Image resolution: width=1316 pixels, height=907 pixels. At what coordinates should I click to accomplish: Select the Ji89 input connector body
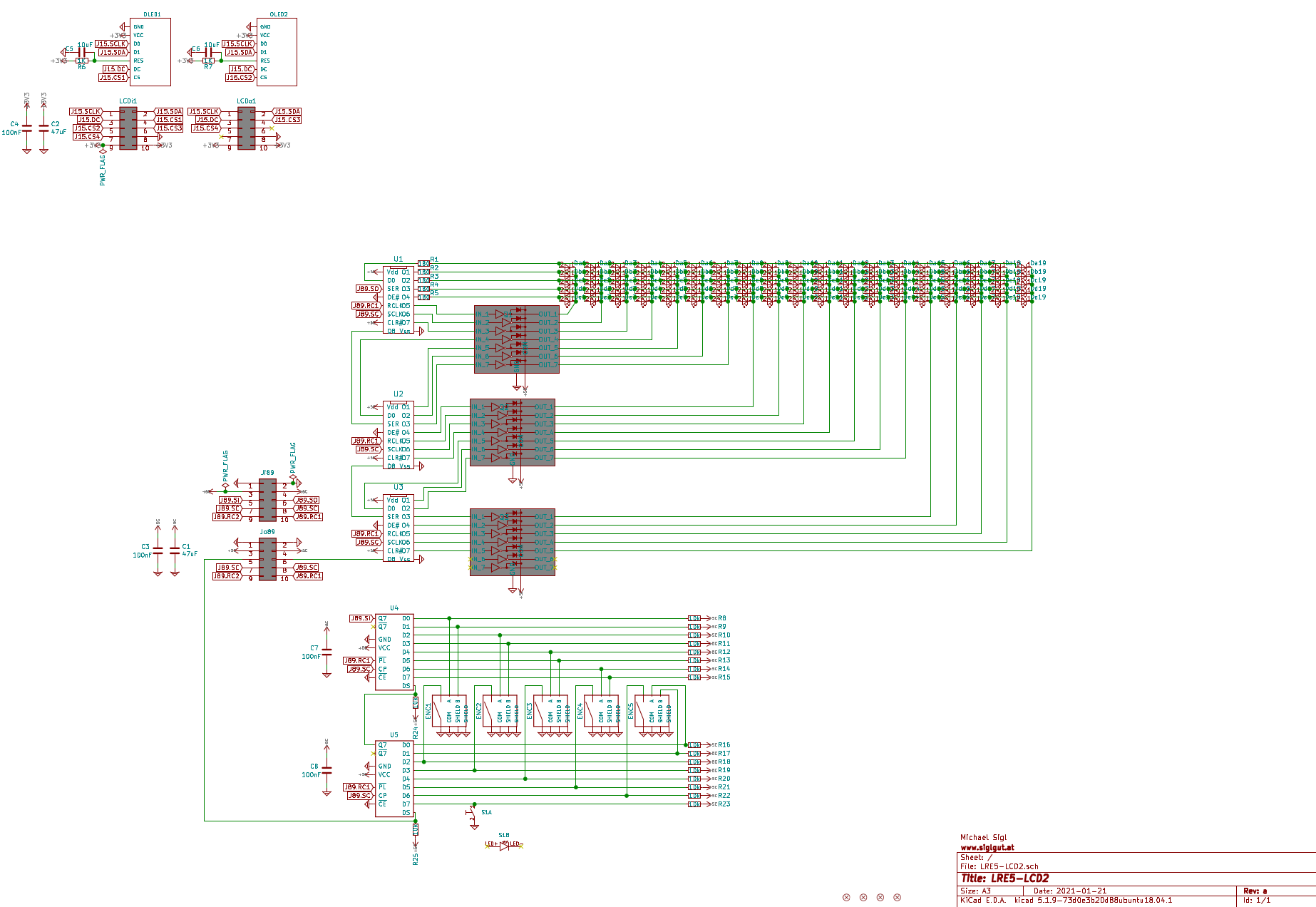(x=267, y=501)
